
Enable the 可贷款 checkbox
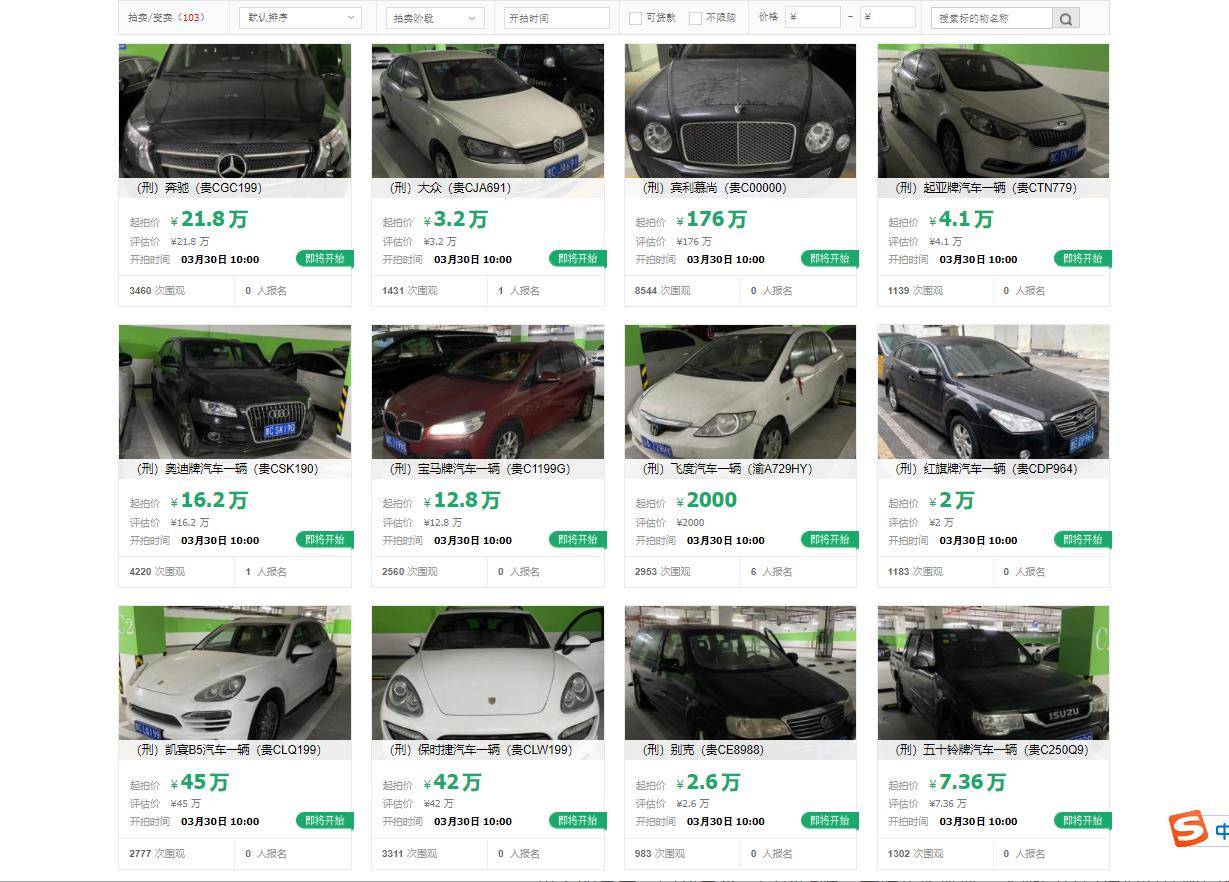[x=635, y=18]
